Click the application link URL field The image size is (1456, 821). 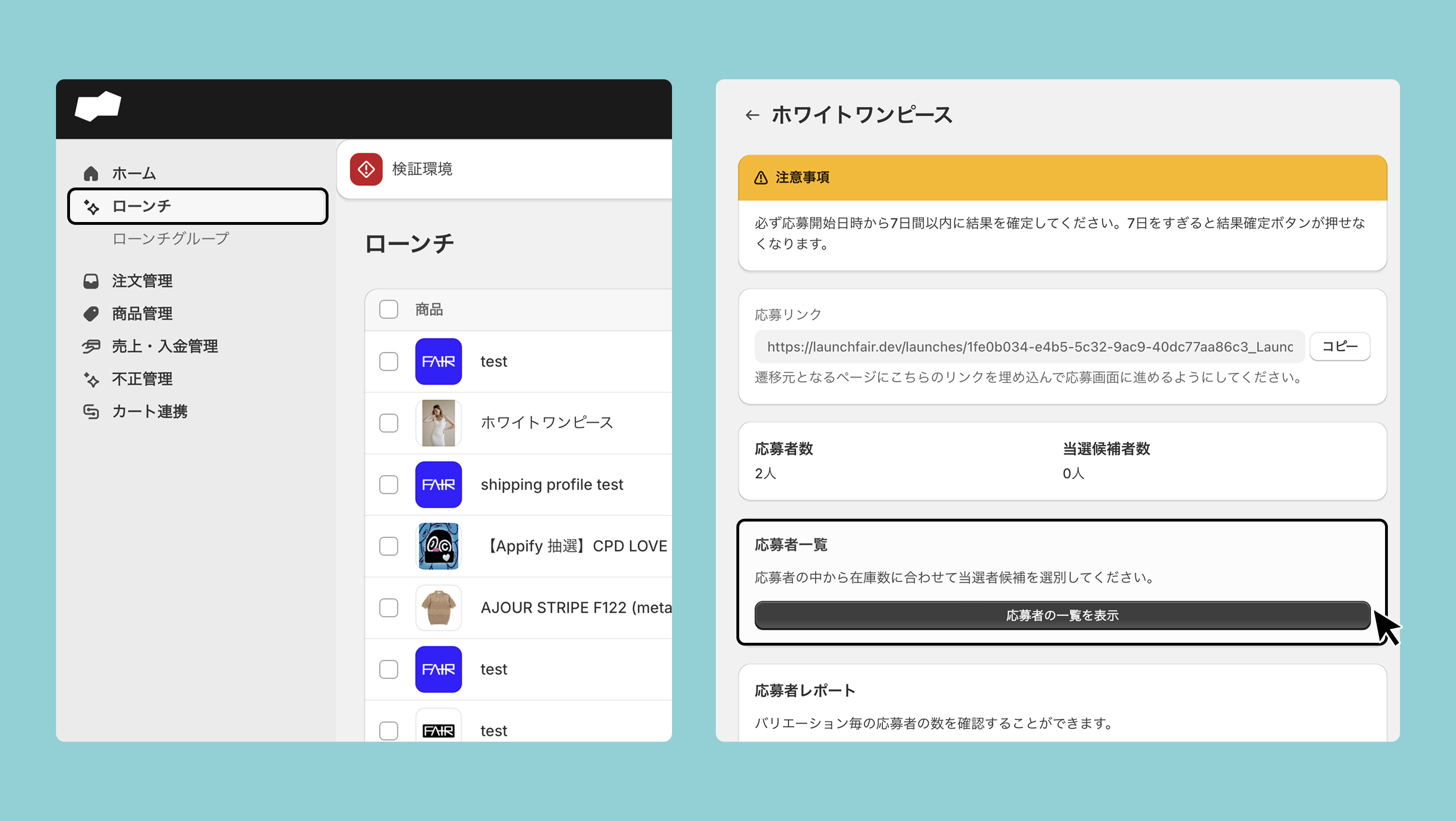(x=1029, y=347)
